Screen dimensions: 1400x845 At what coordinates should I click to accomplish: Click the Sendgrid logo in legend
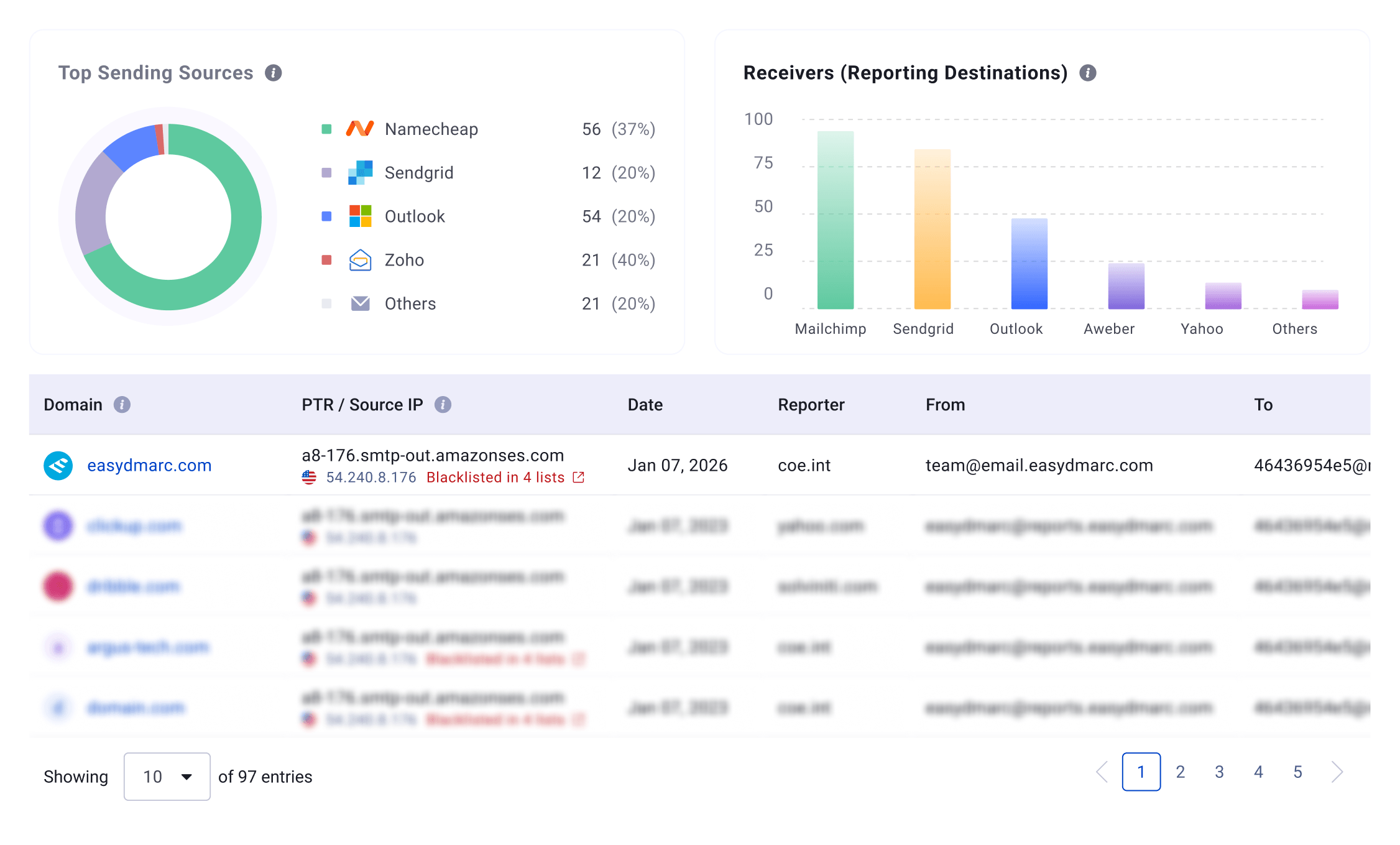point(360,173)
